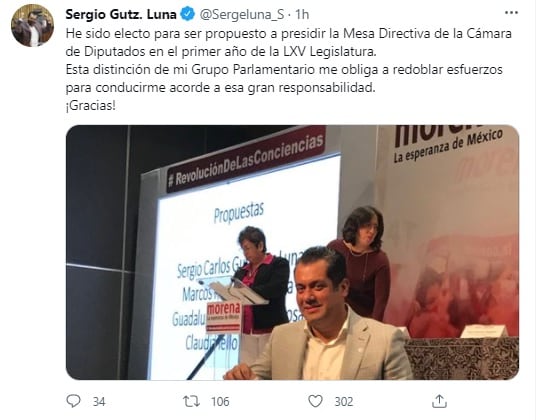Click the ¡Gracias! line of tweet
The width and height of the screenshot is (540, 420).
pyautogui.click(x=91, y=106)
